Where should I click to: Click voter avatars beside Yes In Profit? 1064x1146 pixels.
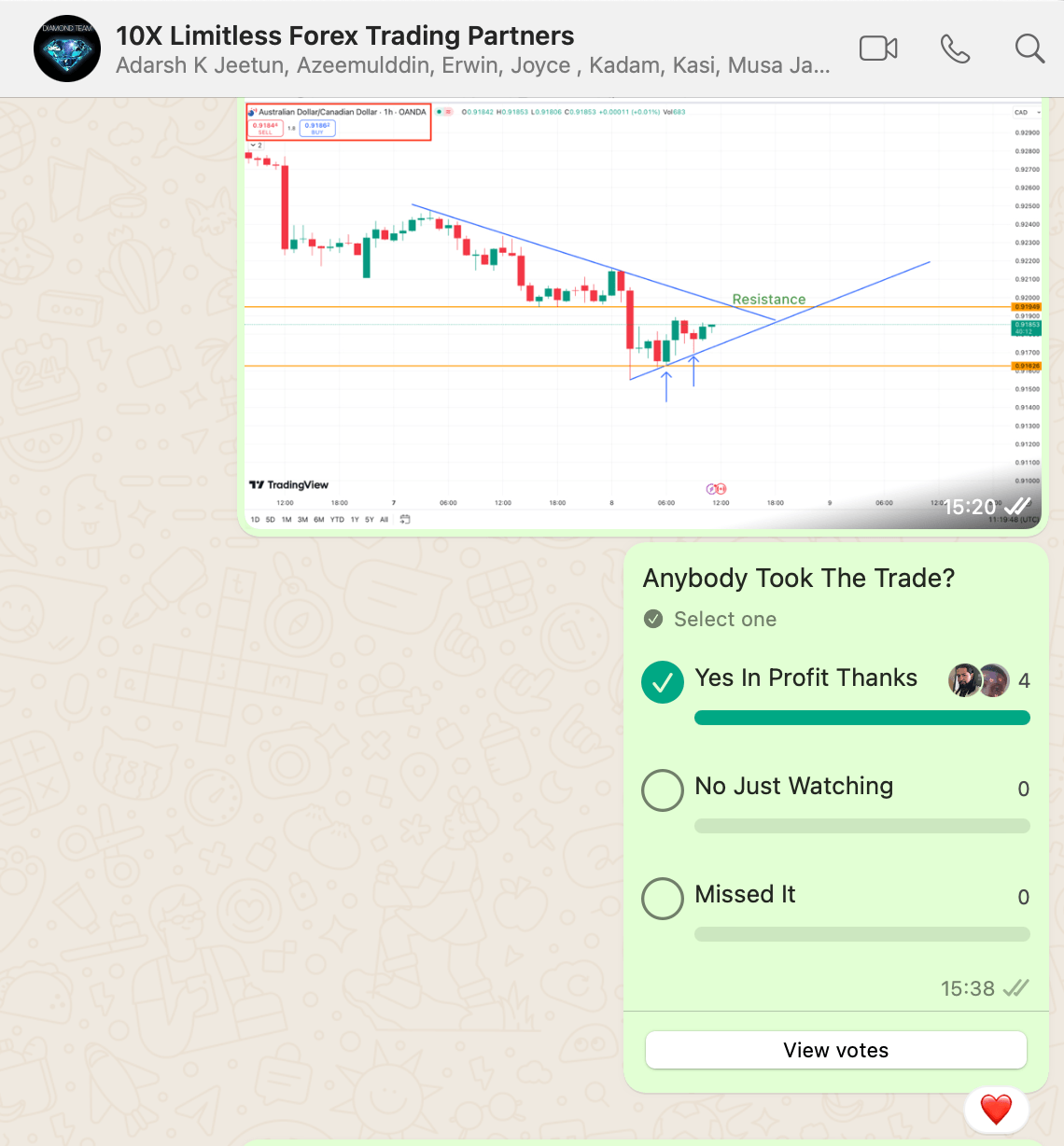click(979, 680)
